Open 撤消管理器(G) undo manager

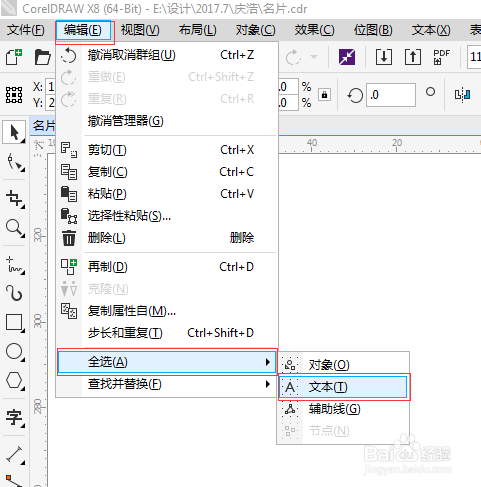point(167,121)
